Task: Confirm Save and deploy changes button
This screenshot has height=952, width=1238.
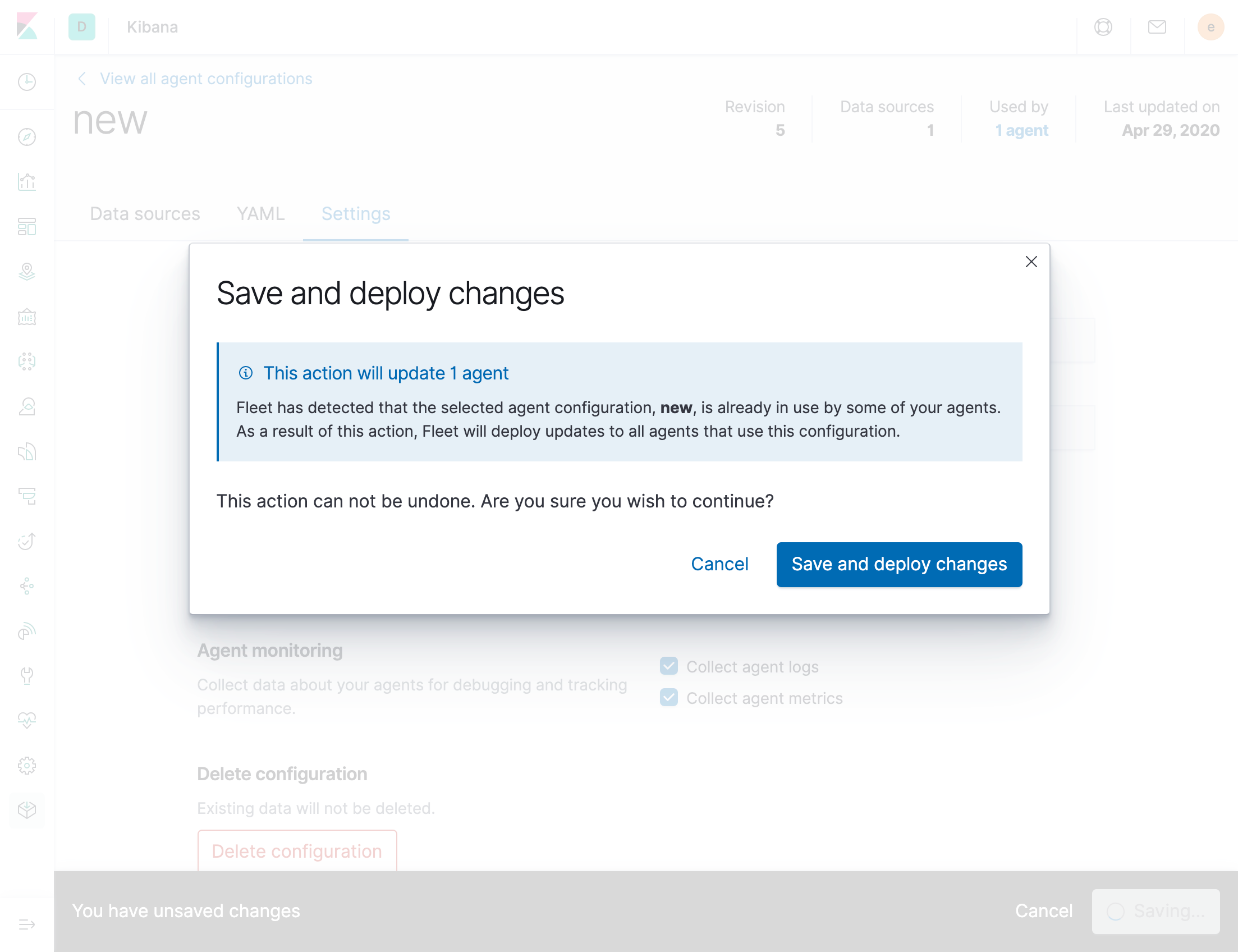Action: 898,564
